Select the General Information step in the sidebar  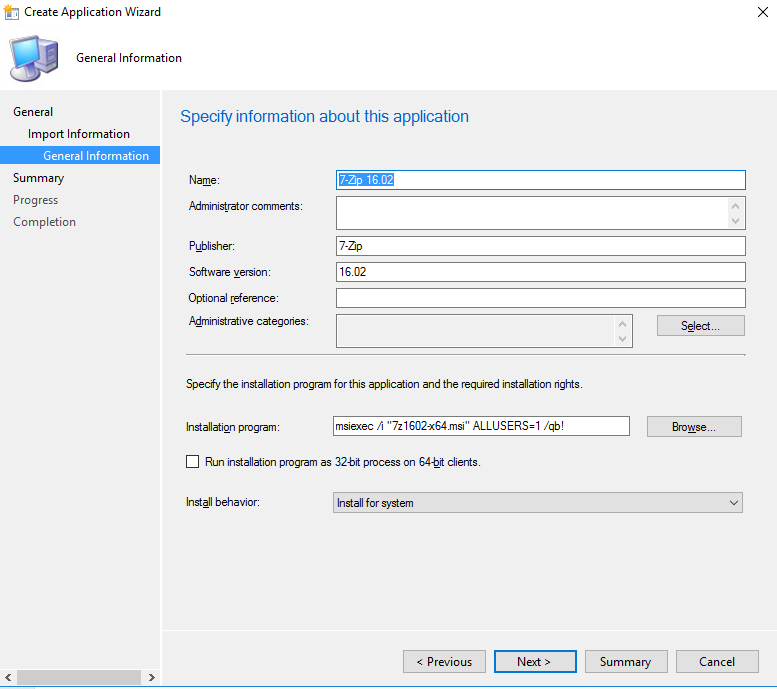80,155
